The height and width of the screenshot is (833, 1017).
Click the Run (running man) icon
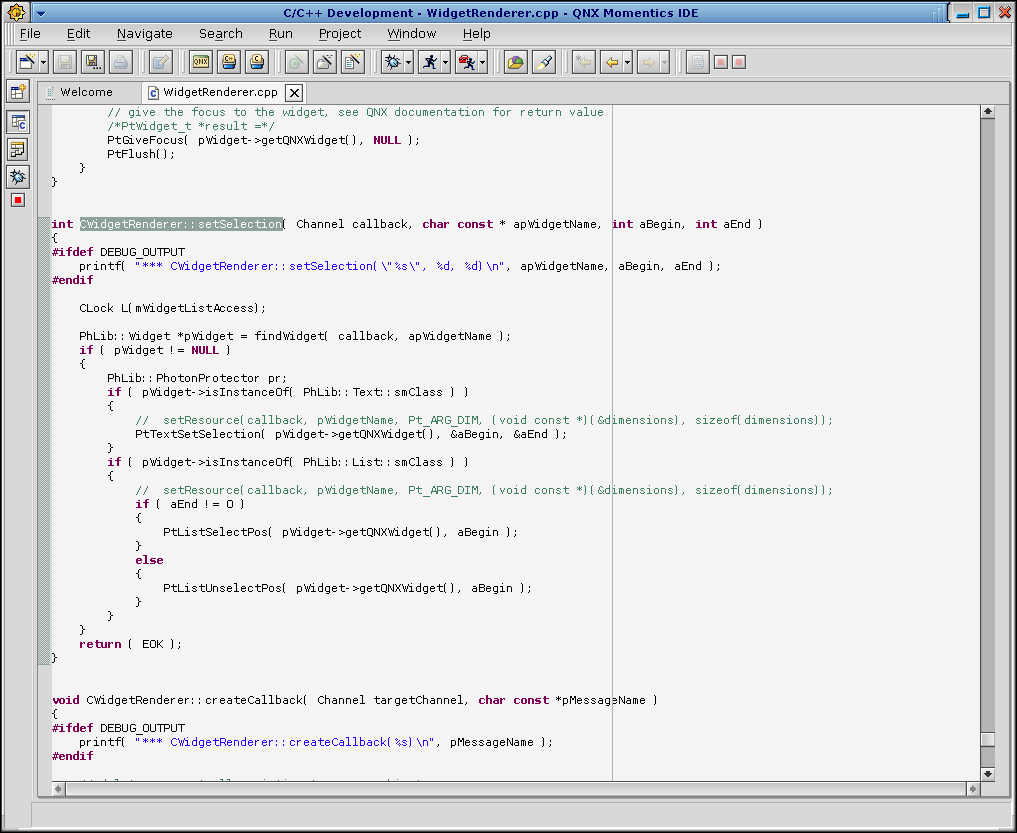(x=428, y=63)
